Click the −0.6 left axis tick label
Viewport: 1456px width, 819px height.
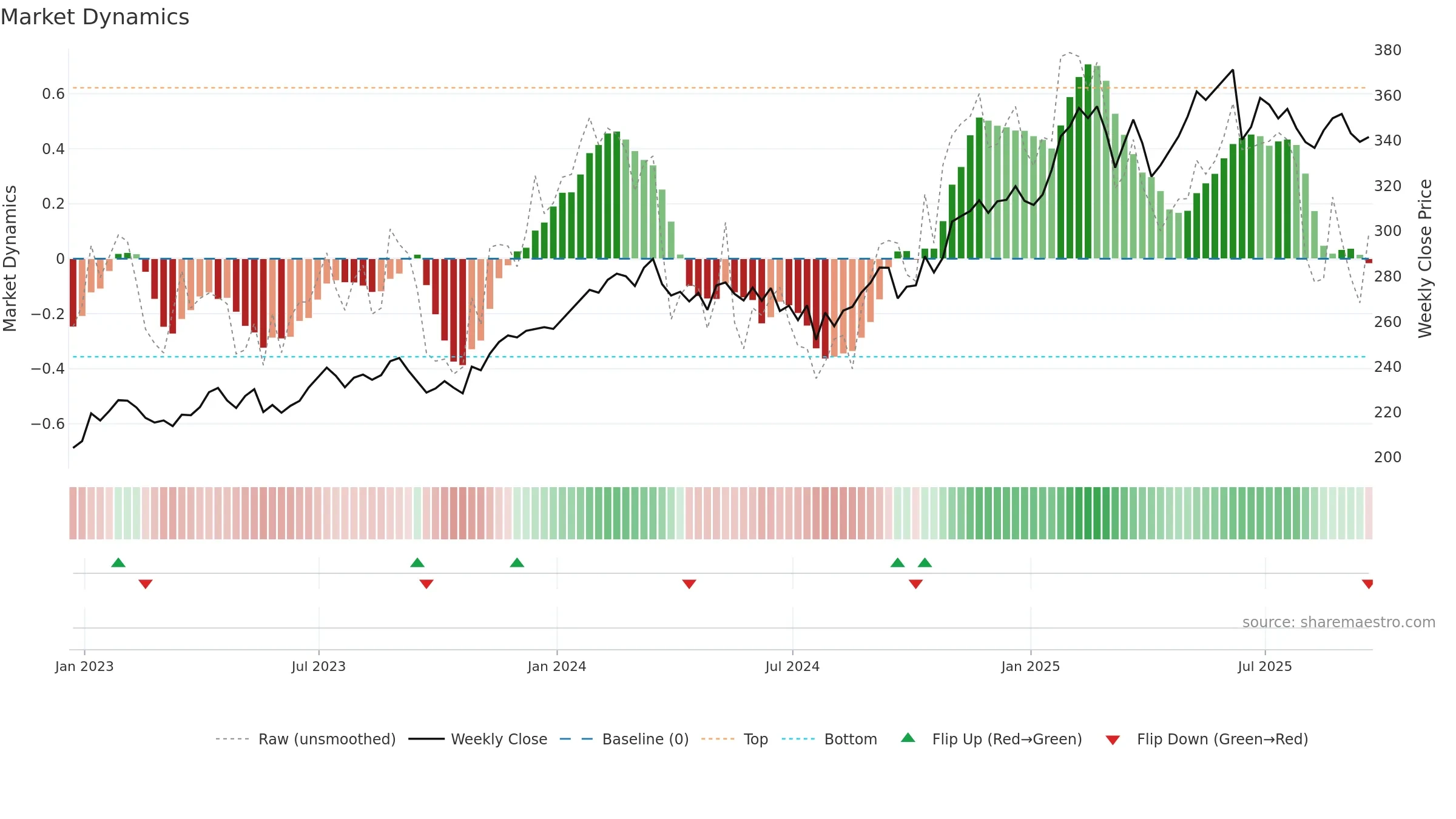click(48, 423)
